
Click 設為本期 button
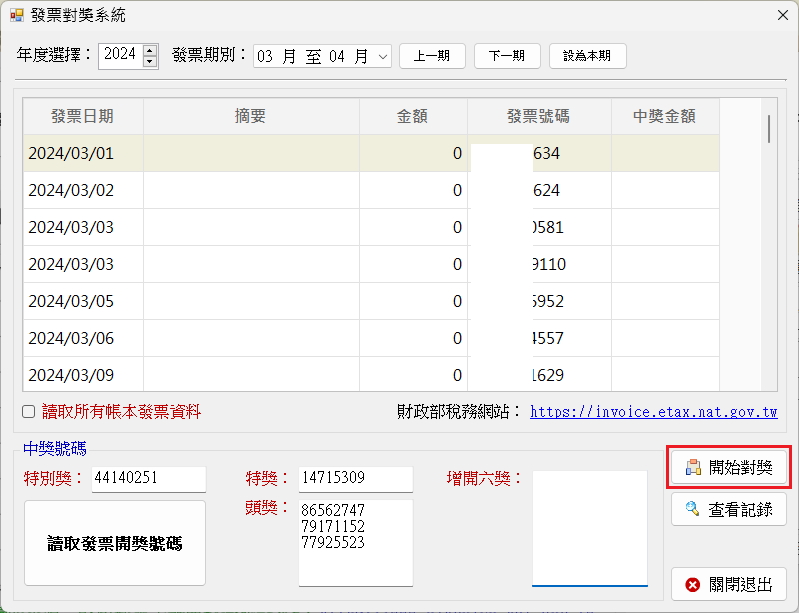point(588,56)
